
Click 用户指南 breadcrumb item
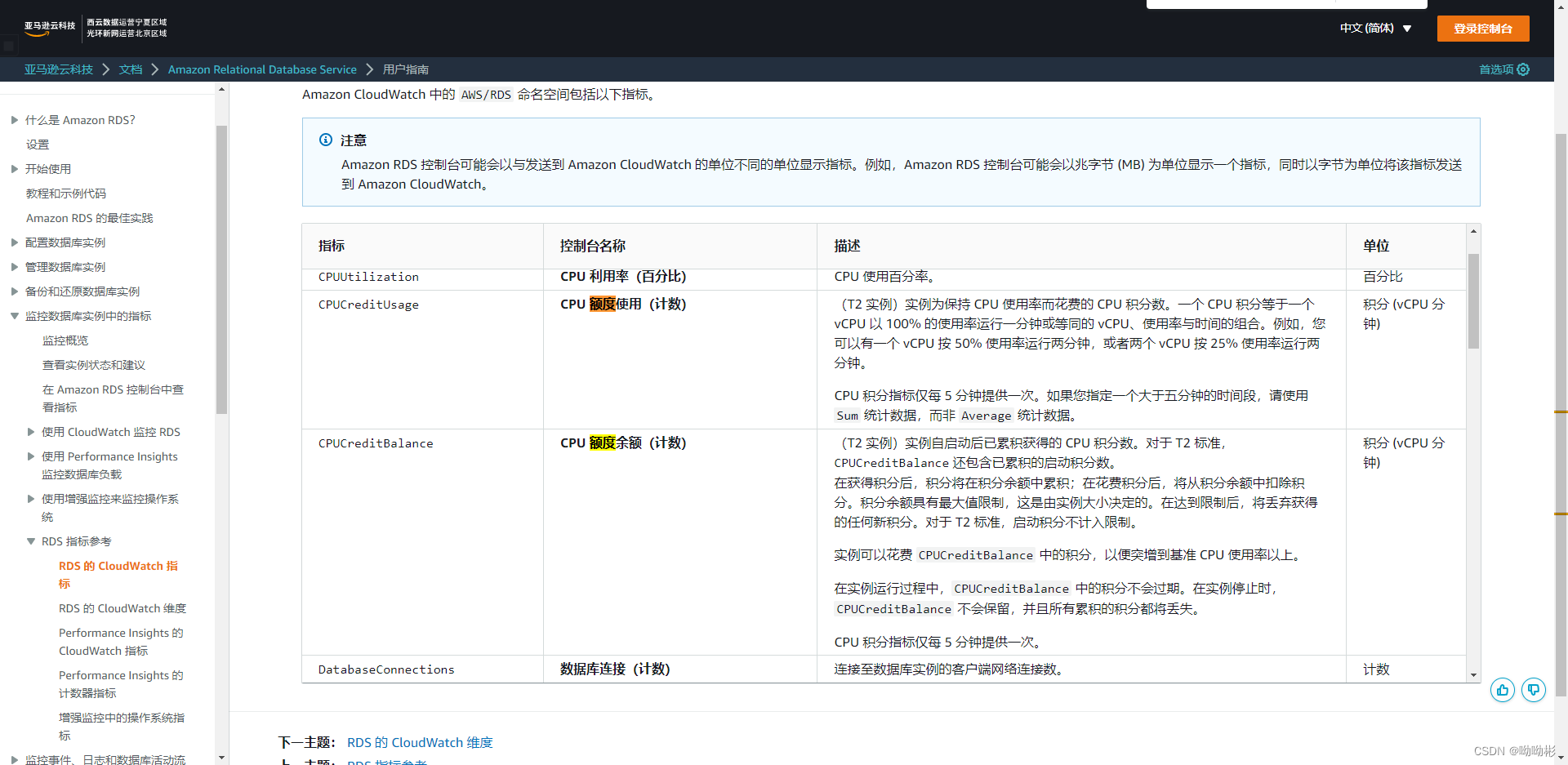[406, 69]
